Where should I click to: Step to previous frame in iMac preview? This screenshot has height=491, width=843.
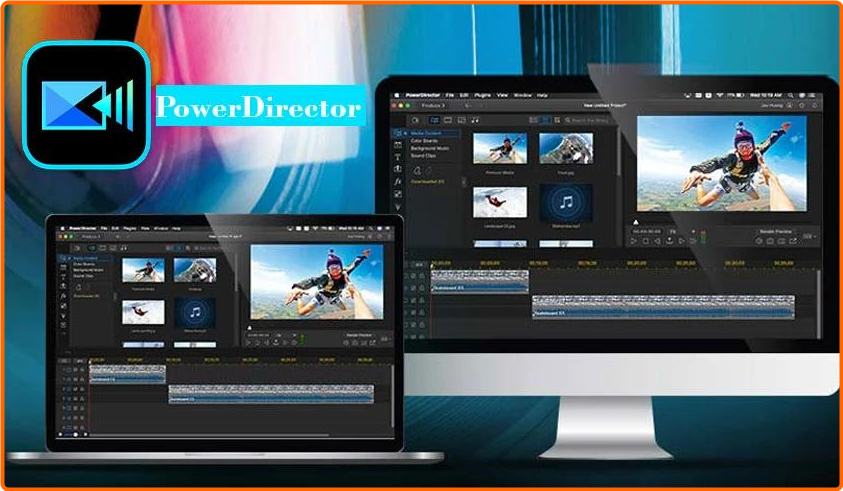(657, 241)
